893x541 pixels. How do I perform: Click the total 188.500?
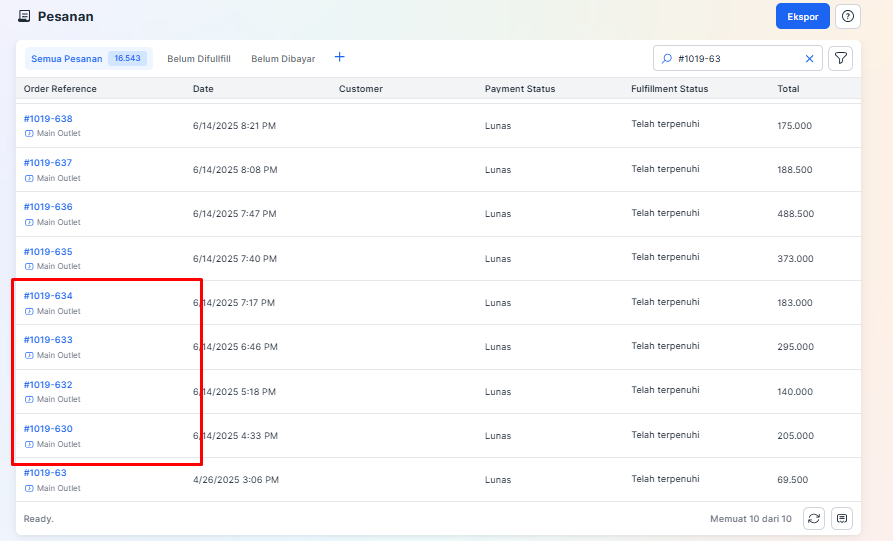pyautogui.click(x=794, y=170)
